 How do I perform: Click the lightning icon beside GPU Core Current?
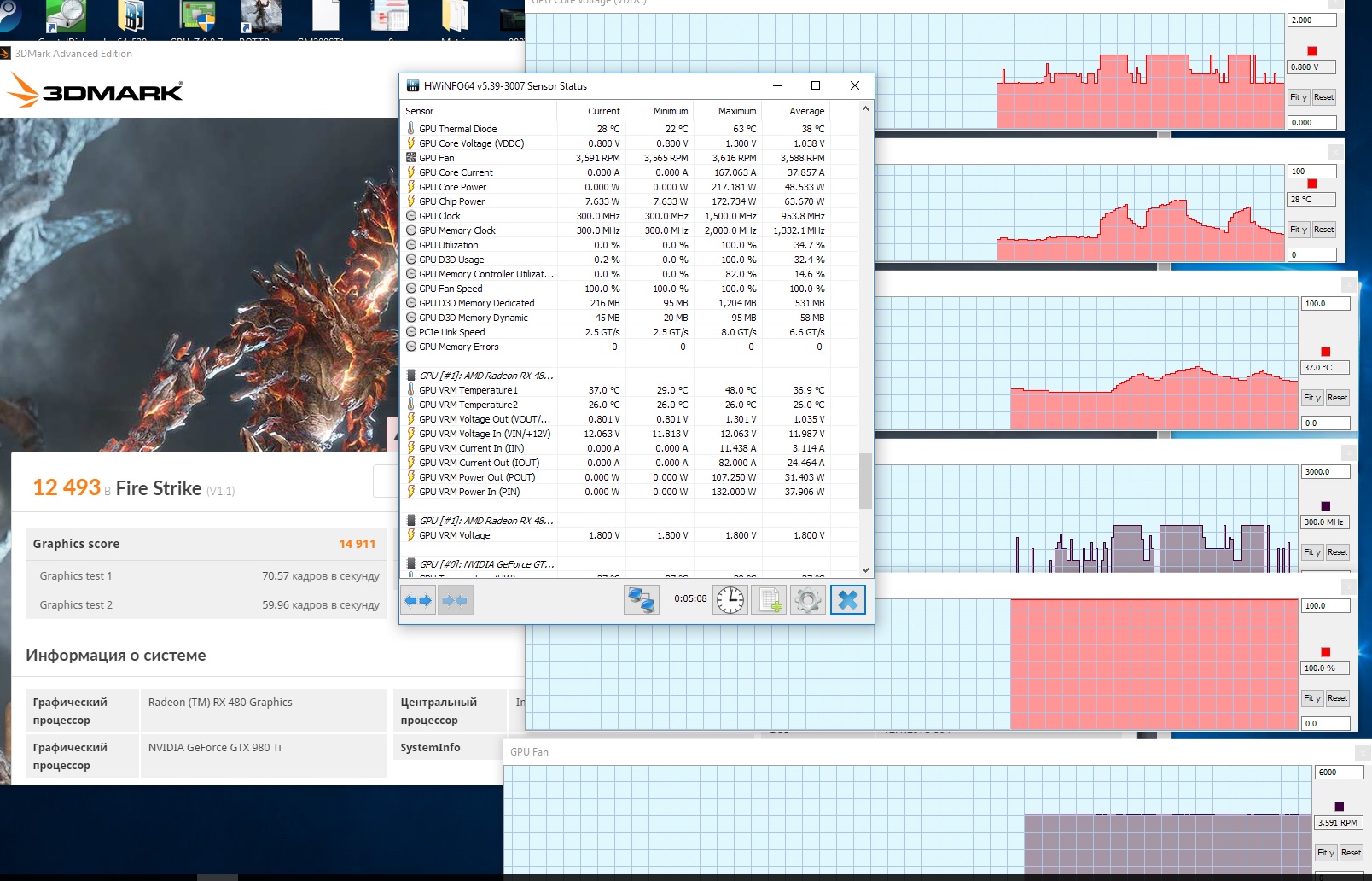(411, 172)
